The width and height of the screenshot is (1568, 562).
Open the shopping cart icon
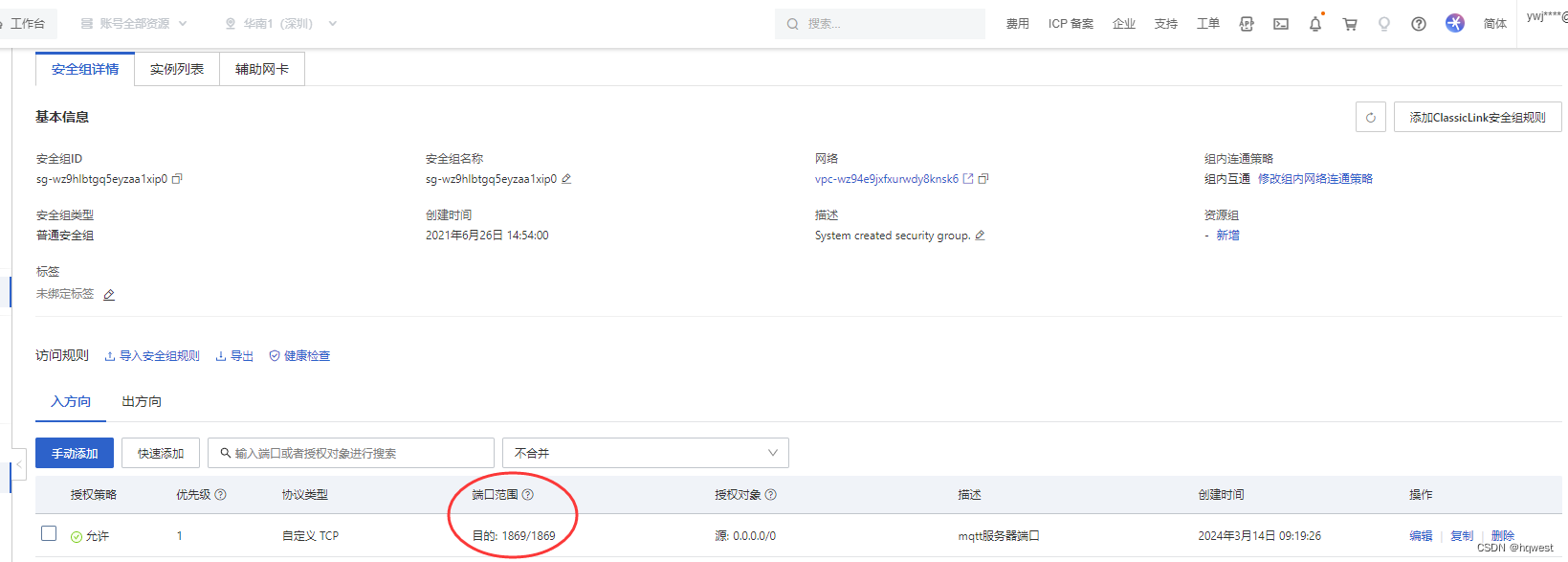coord(1350,24)
